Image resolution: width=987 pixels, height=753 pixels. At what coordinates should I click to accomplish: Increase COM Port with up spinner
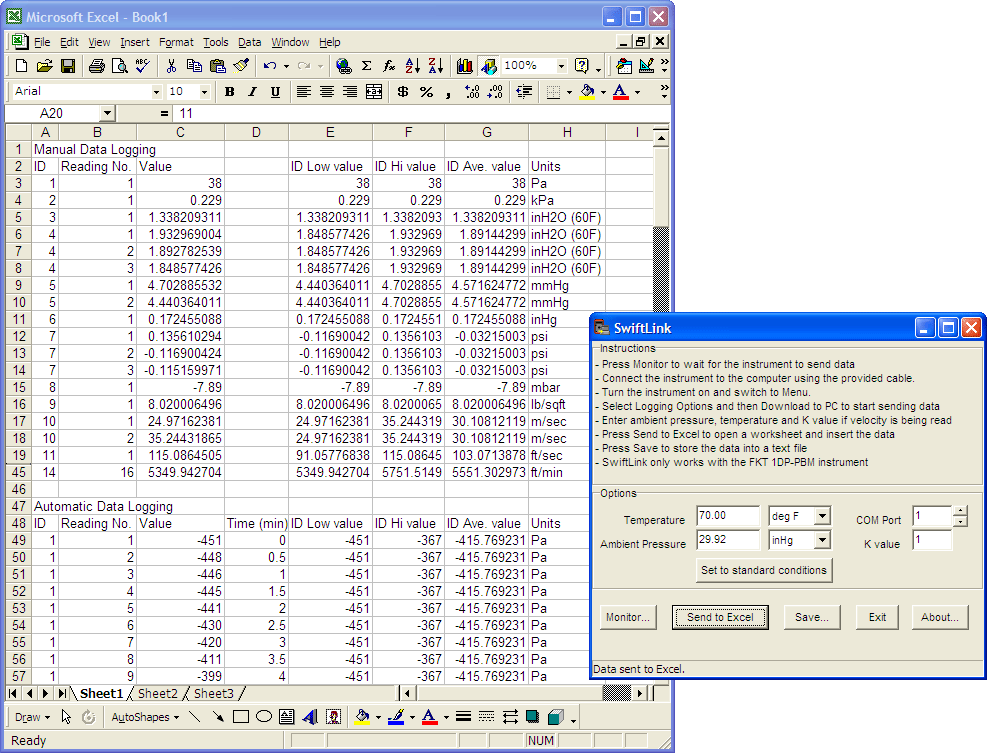tap(960, 511)
